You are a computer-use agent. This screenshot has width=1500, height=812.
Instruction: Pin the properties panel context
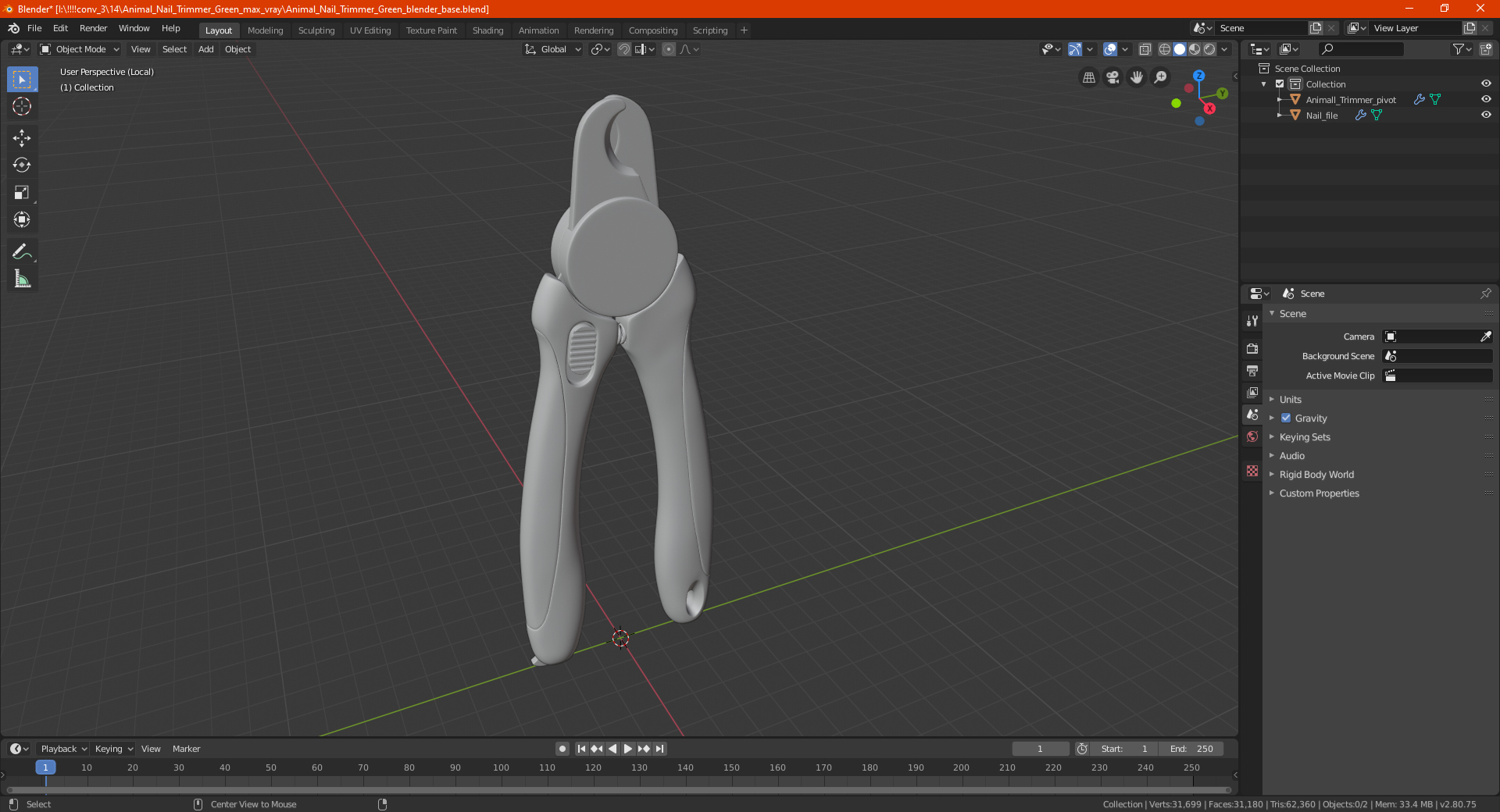(x=1485, y=294)
